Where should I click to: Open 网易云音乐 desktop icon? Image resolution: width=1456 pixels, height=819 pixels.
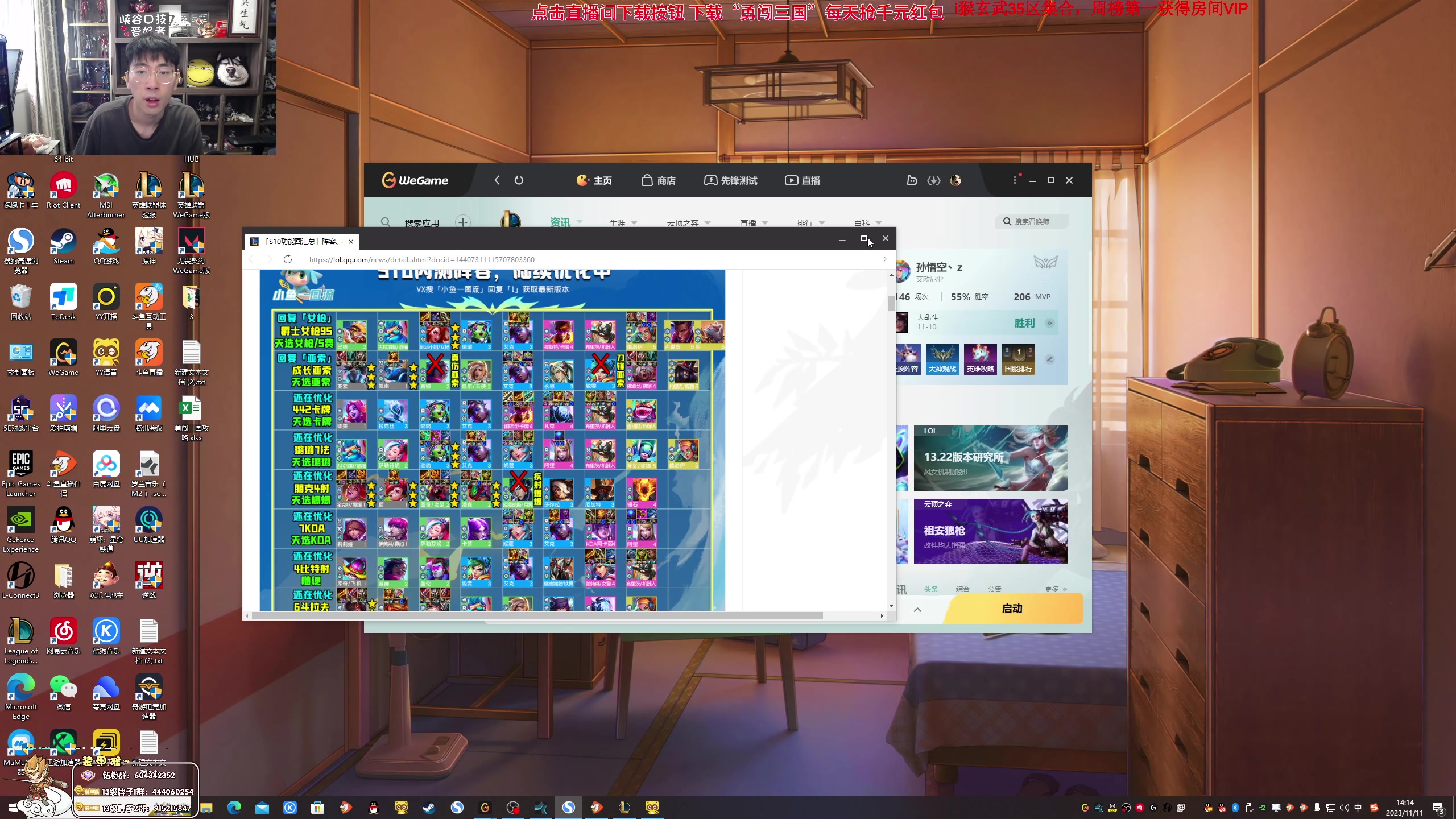coord(63,637)
